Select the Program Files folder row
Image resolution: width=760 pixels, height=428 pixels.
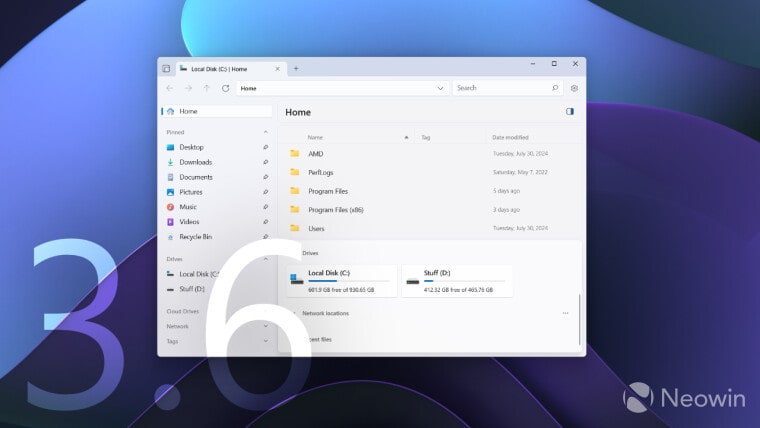430,191
